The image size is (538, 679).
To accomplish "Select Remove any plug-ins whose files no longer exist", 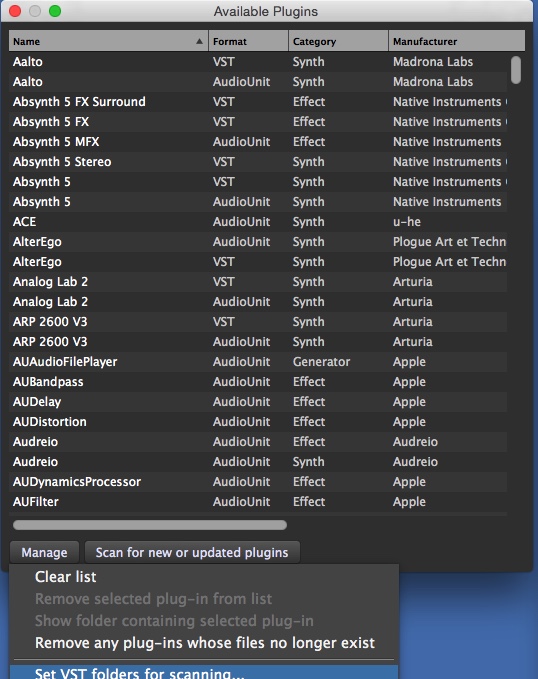I will click(204, 643).
